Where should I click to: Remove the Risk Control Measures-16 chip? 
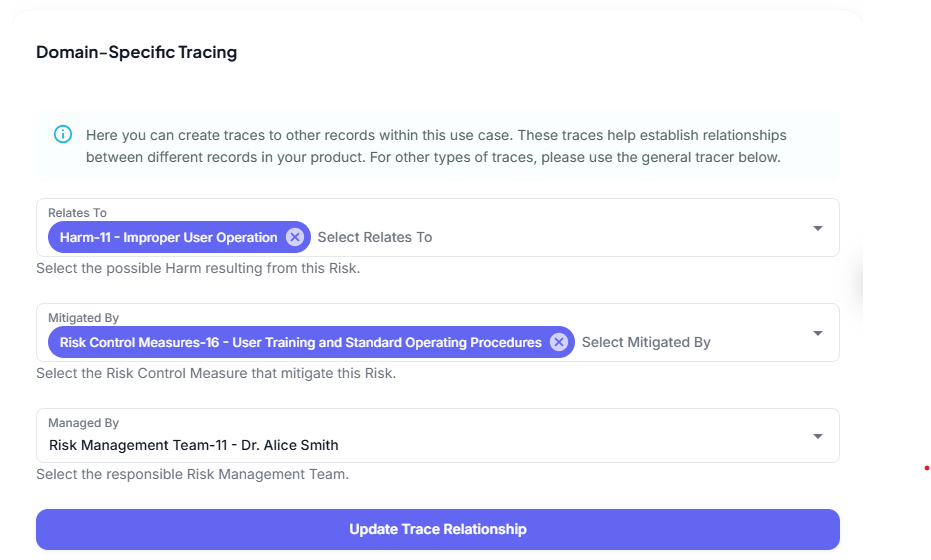(x=559, y=342)
